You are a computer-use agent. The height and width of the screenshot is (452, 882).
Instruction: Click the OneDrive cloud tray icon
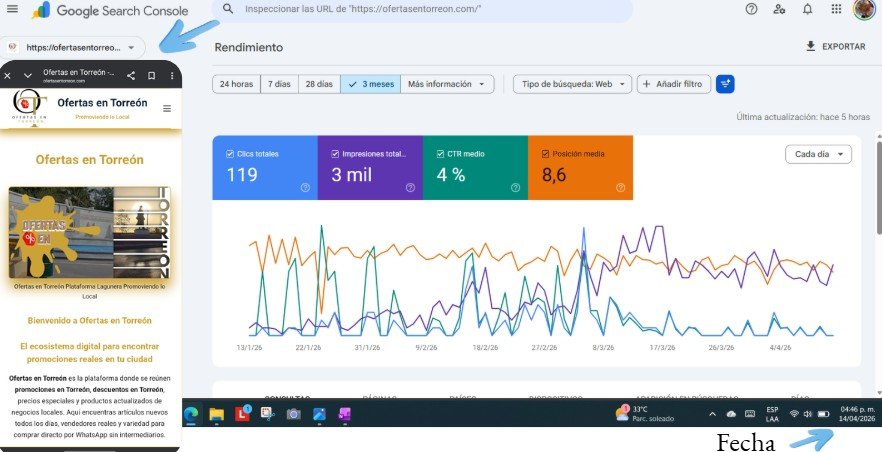[x=731, y=414]
